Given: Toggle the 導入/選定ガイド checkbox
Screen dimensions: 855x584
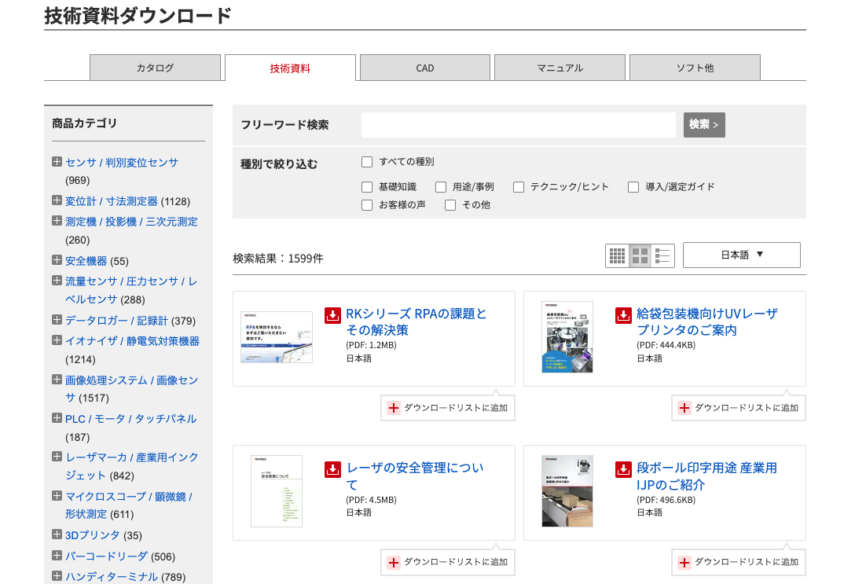Looking at the screenshot, I should tap(633, 187).
